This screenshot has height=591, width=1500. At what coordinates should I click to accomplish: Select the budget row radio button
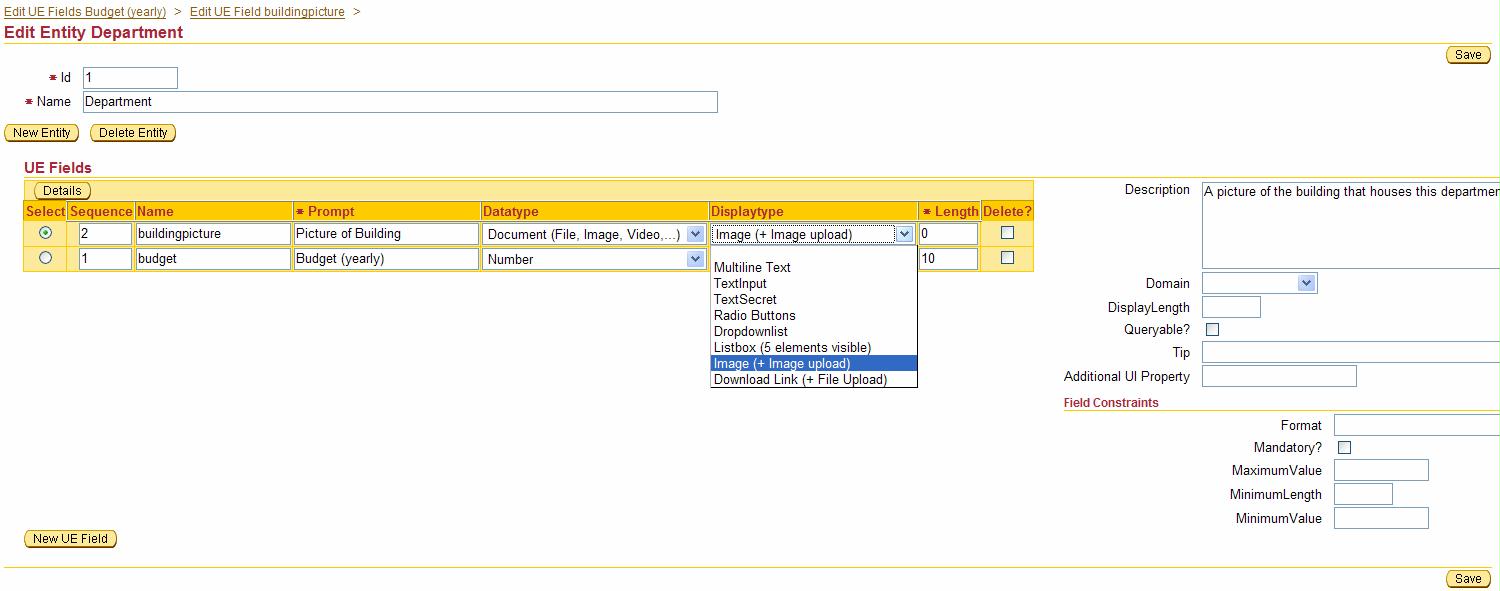(45, 258)
